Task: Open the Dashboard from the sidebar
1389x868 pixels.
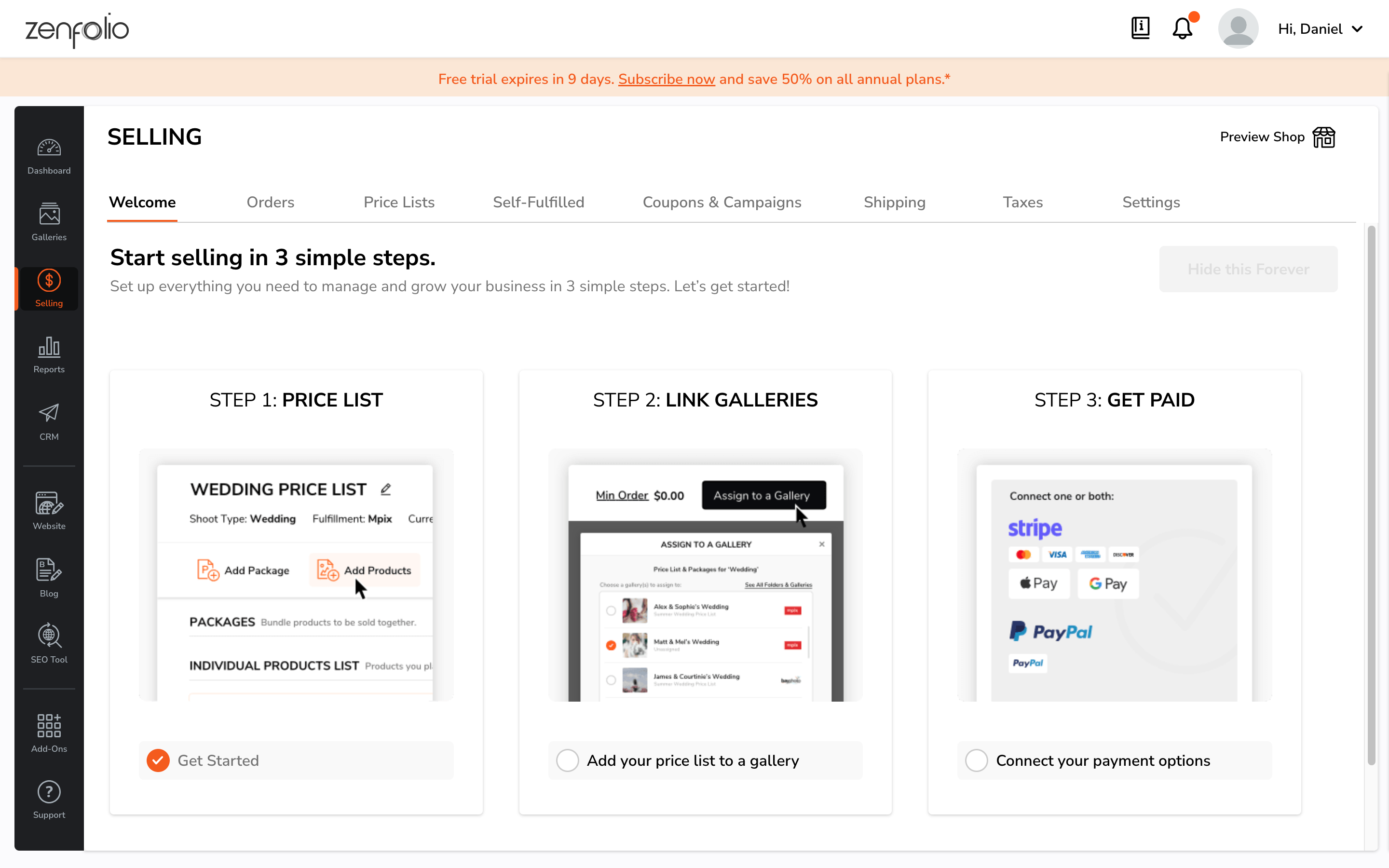Action: click(x=49, y=155)
